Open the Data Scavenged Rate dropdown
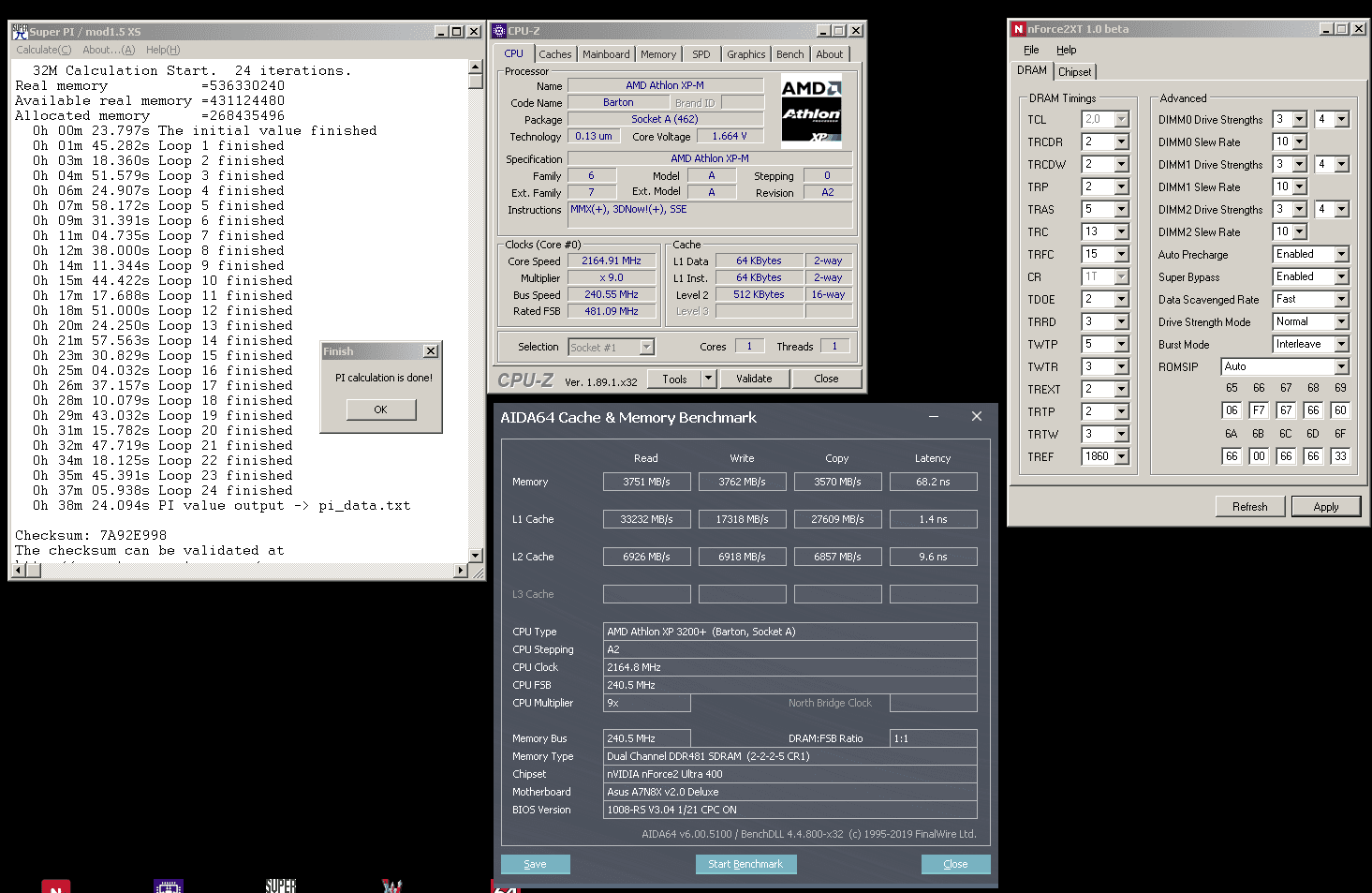The width and height of the screenshot is (1372, 893). click(1341, 299)
